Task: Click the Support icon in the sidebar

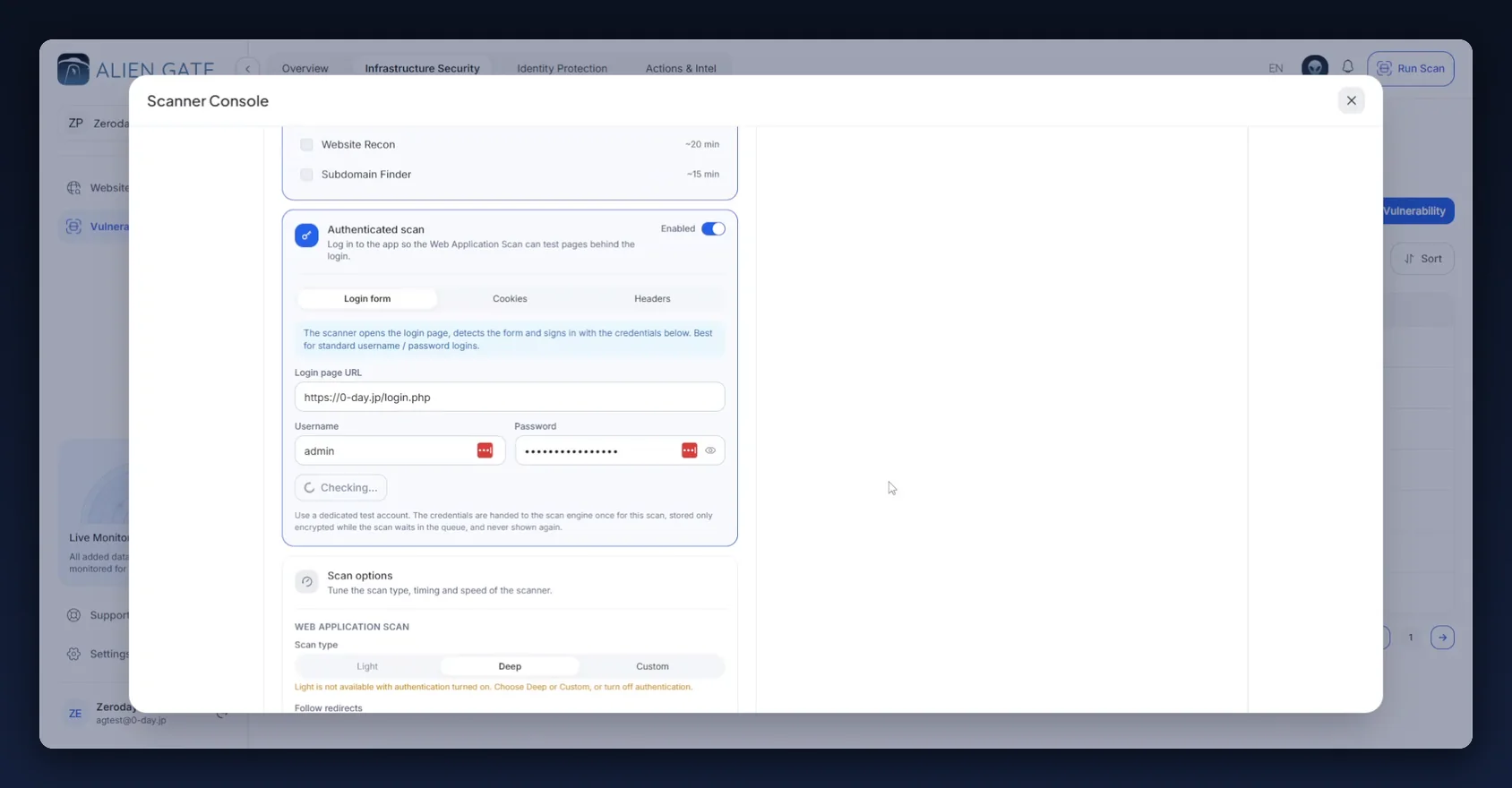Action: tap(73, 615)
